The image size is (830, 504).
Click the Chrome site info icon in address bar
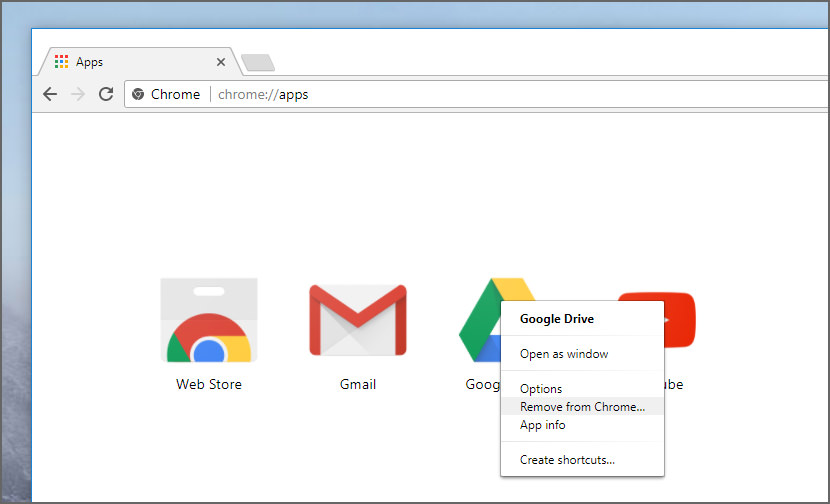[138, 94]
